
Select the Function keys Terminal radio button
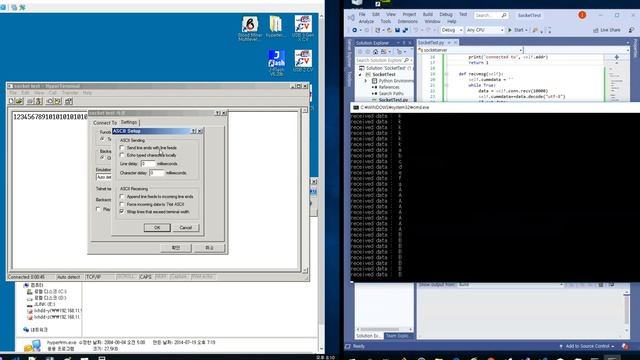pyautogui.click(x=102, y=139)
